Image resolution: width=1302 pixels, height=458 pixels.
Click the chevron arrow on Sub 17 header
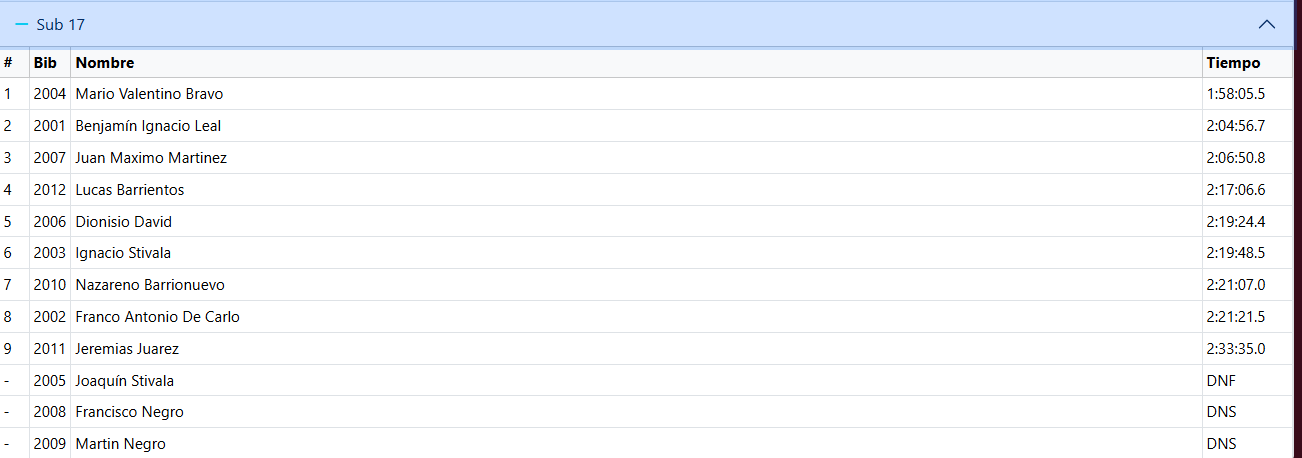pos(1267,24)
